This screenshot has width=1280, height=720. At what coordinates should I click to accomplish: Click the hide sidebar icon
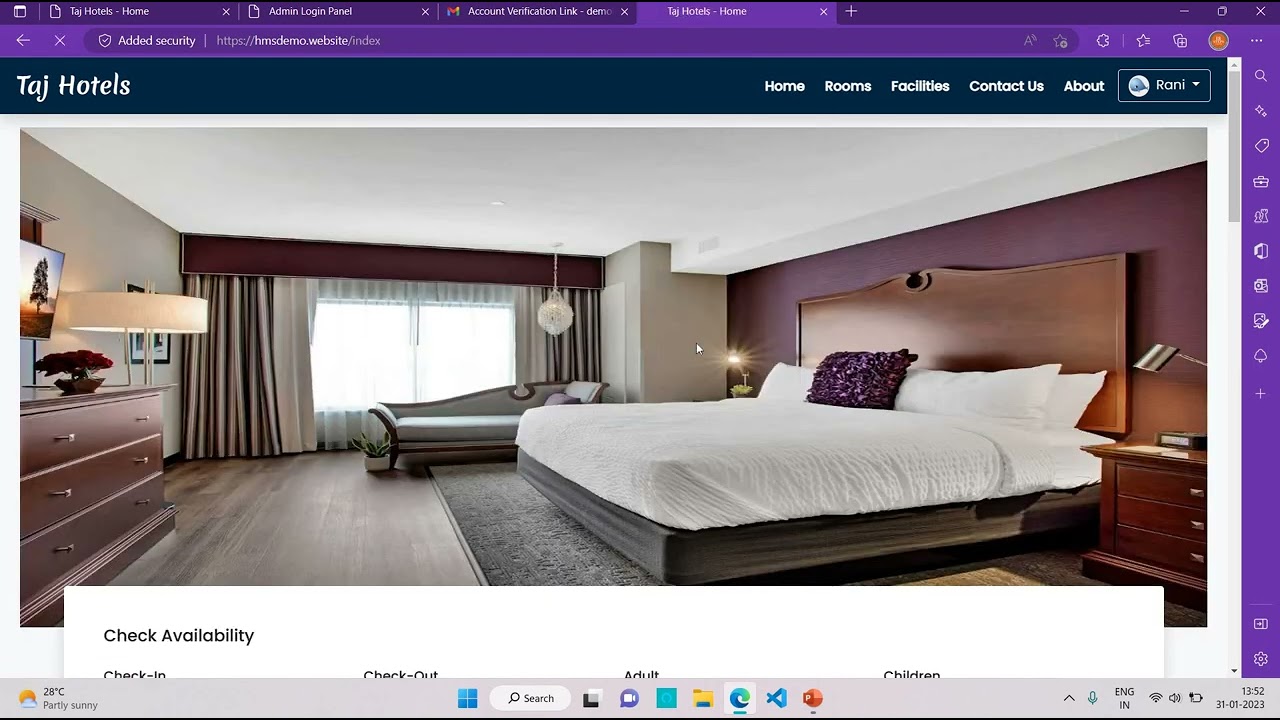coord(1261,624)
